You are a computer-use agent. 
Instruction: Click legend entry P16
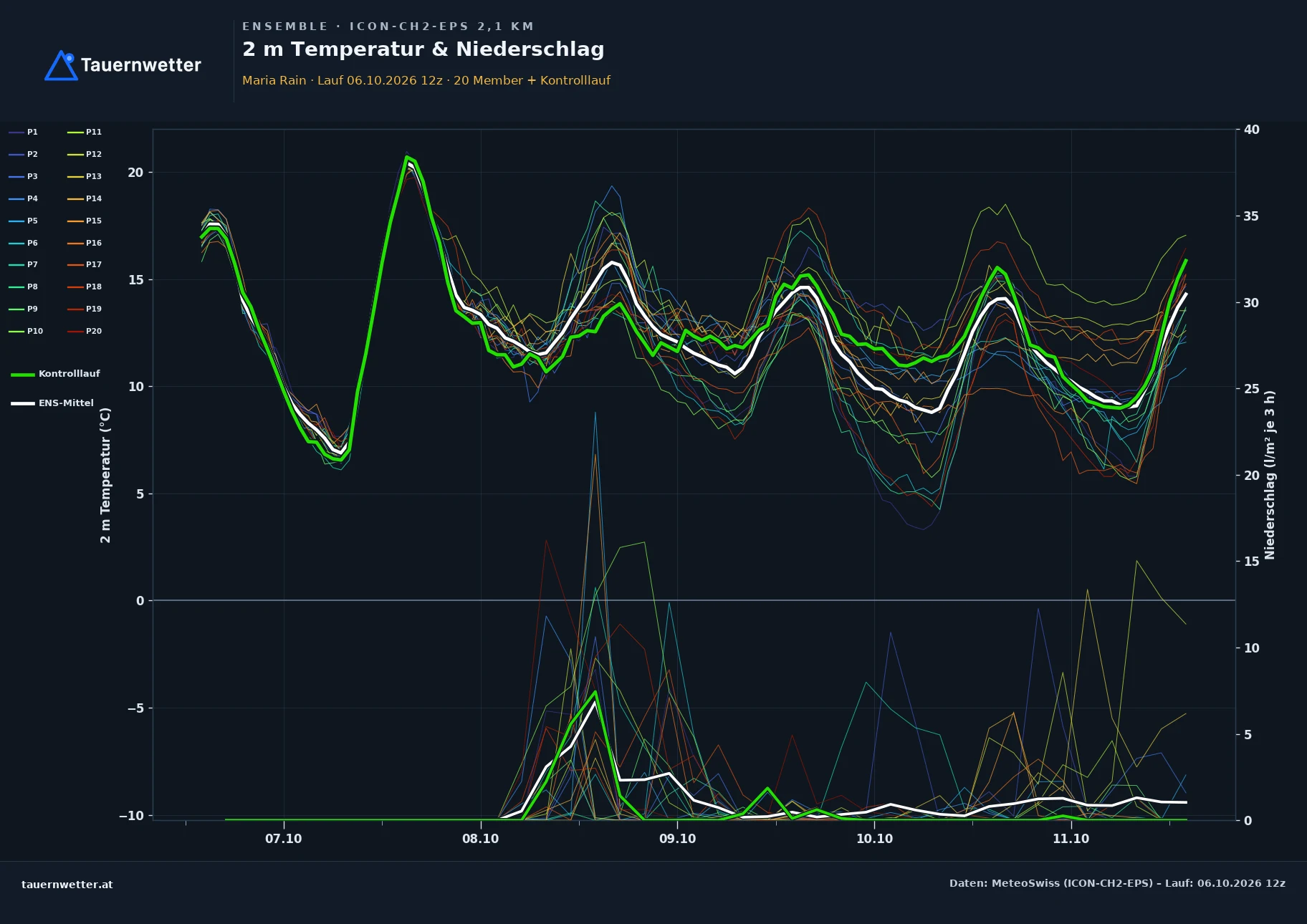coord(85,243)
